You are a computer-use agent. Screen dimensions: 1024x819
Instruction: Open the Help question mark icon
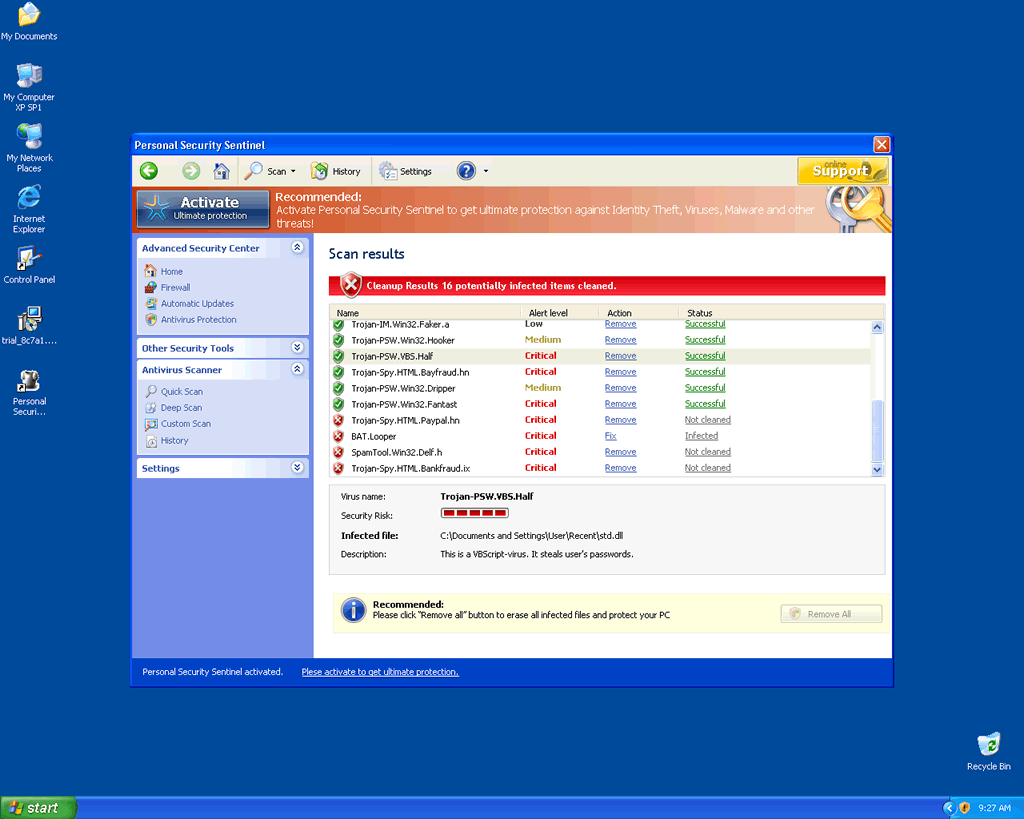coord(466,171)
